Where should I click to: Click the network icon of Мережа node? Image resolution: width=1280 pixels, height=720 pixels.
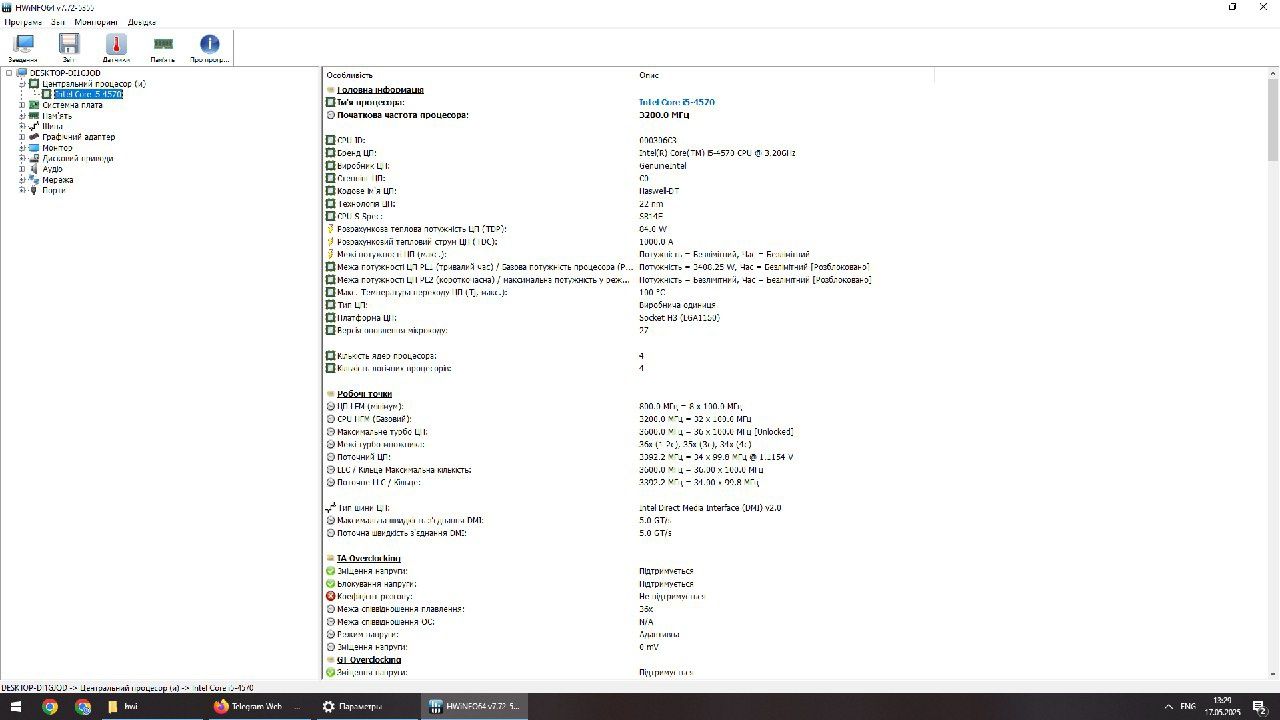(x=34, y=180)
